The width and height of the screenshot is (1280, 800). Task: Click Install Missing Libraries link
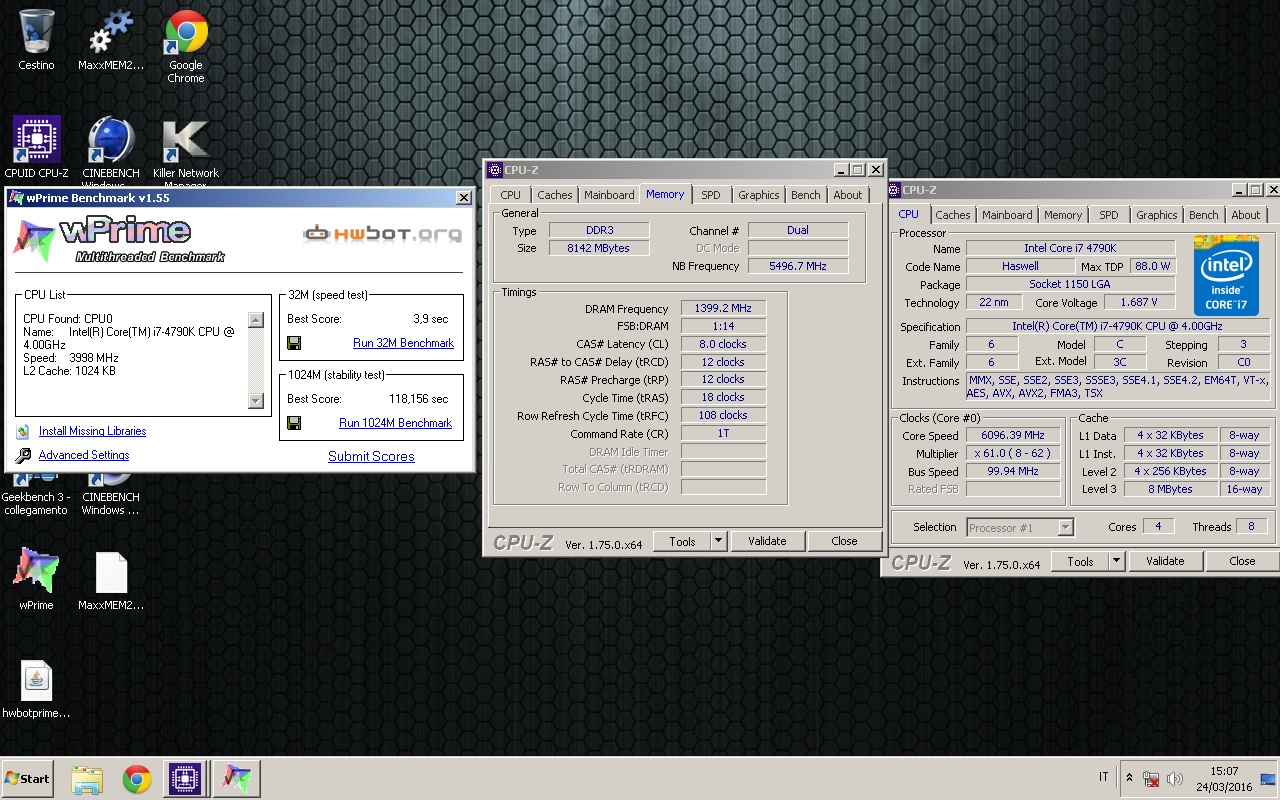93,432
